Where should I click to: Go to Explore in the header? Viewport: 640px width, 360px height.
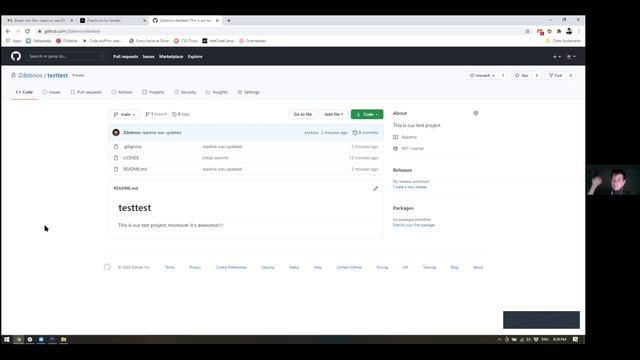coord(195,57)
